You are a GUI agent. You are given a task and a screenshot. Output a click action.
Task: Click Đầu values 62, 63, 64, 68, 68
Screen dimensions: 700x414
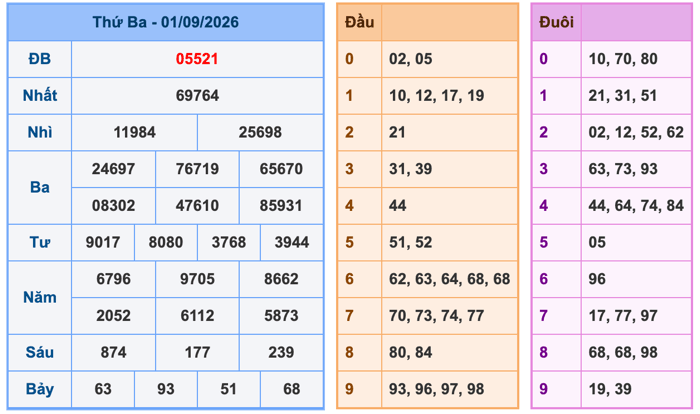450,279
